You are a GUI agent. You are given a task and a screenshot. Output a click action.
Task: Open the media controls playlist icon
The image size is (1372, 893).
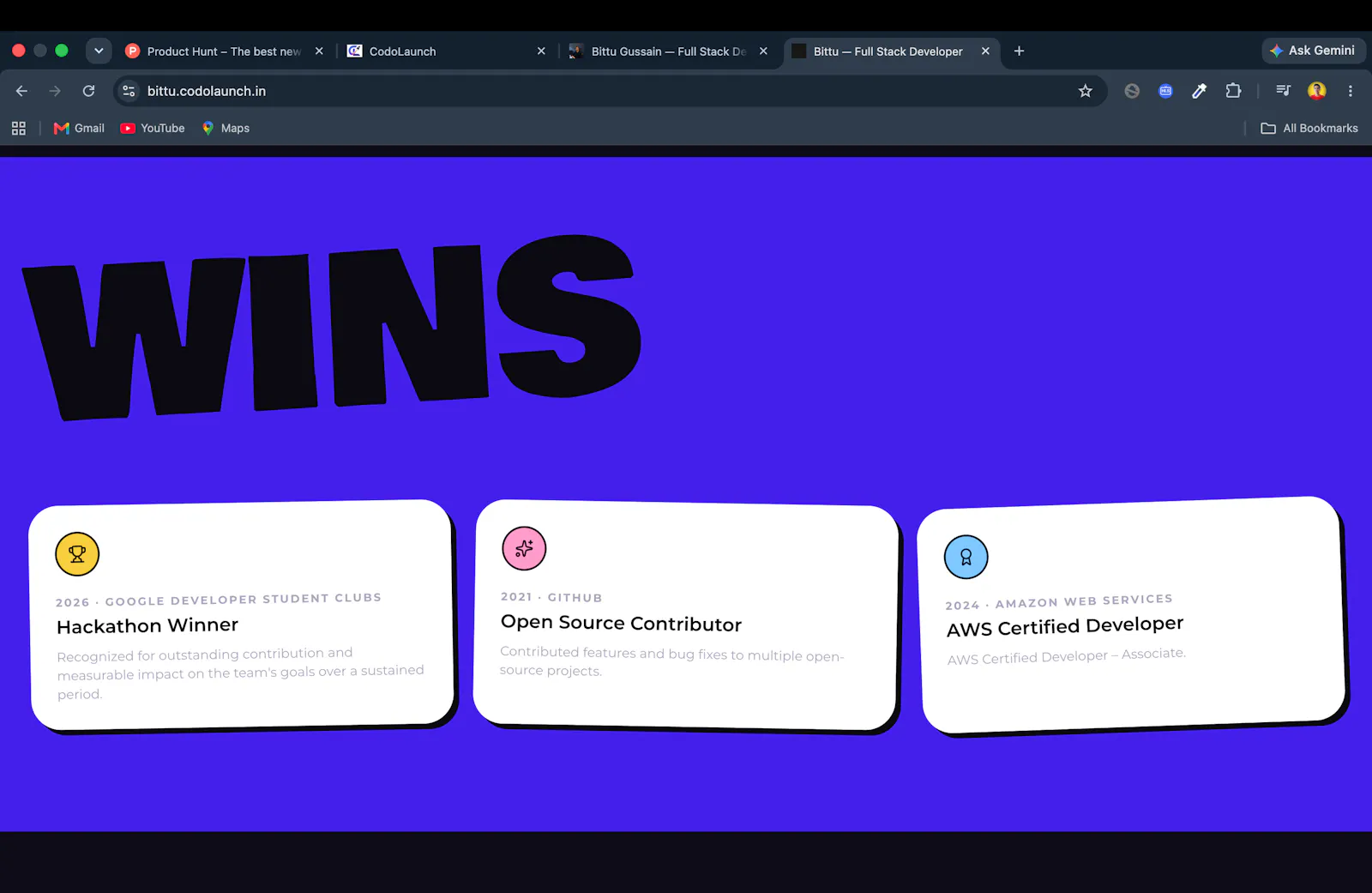coord(1283,91)
